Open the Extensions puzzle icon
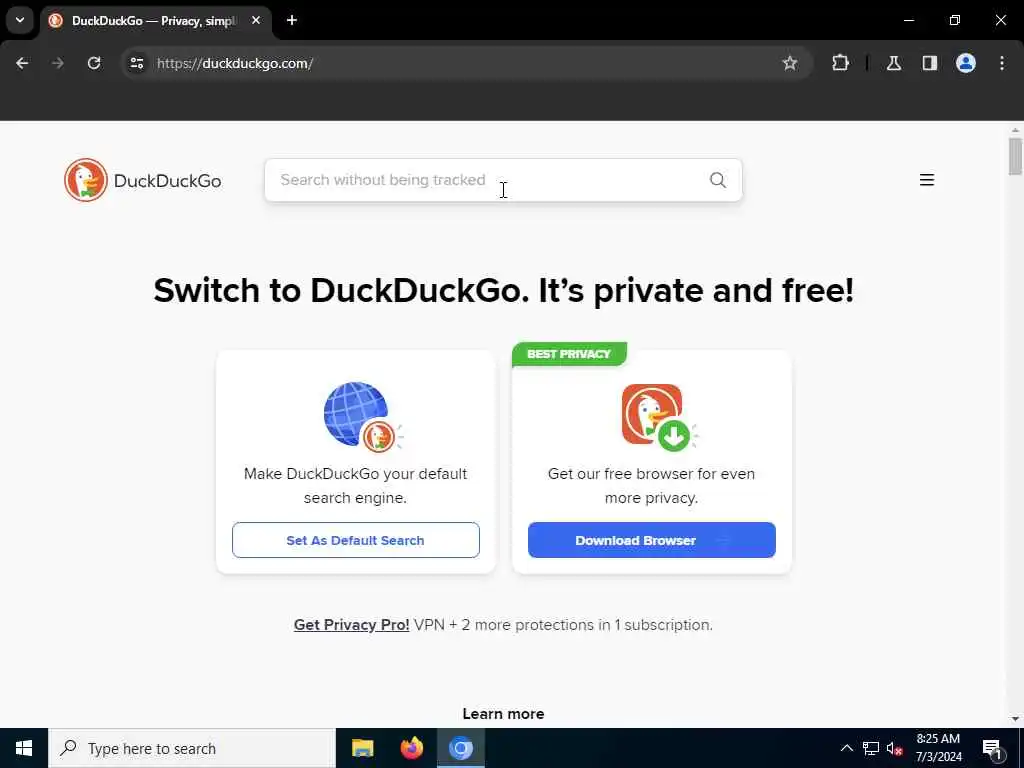Viewport: 1024px width, 768px height. (x=840, y=63)
